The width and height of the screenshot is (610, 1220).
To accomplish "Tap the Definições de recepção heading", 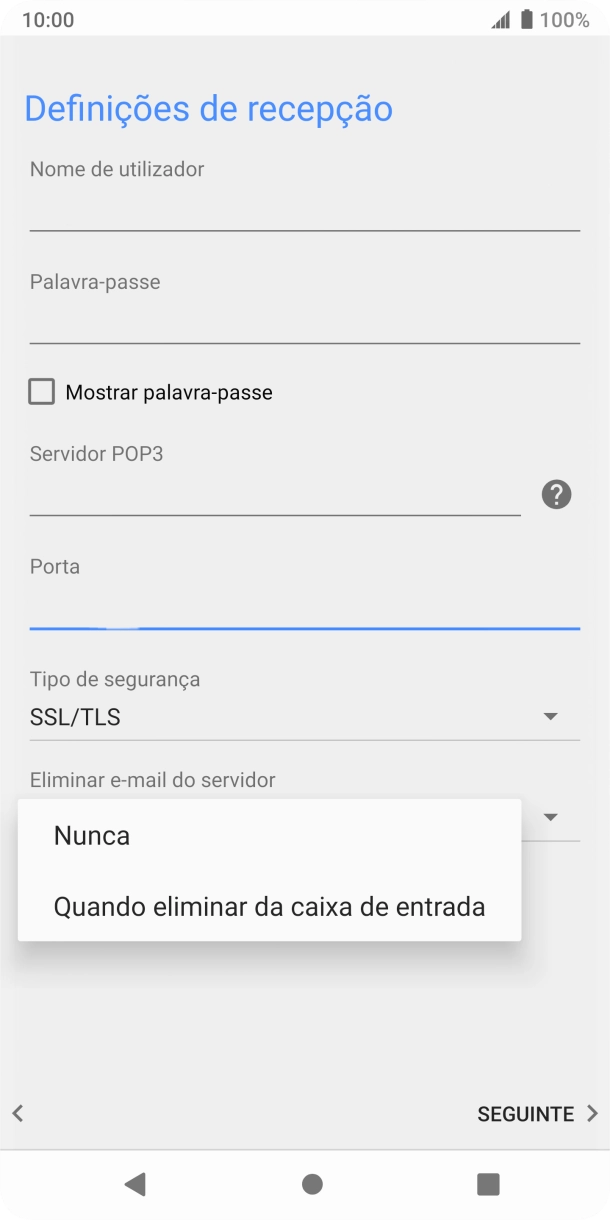I will [209, 108].
